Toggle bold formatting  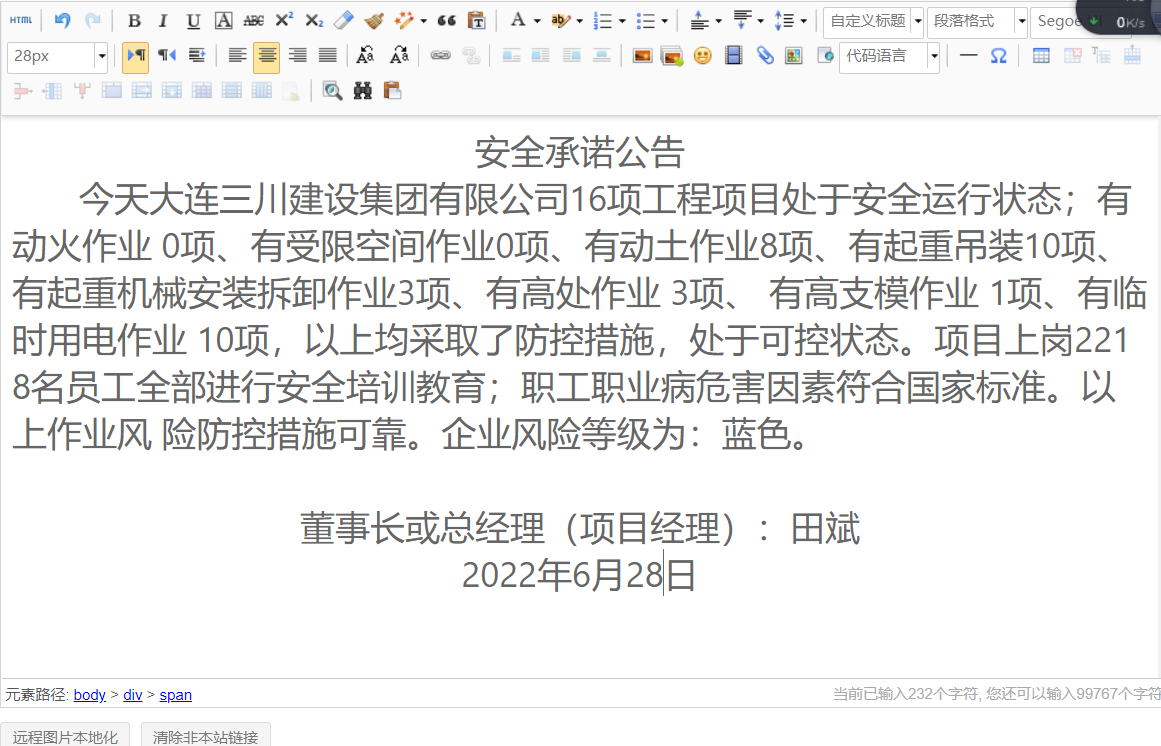[x=134, y=21]
